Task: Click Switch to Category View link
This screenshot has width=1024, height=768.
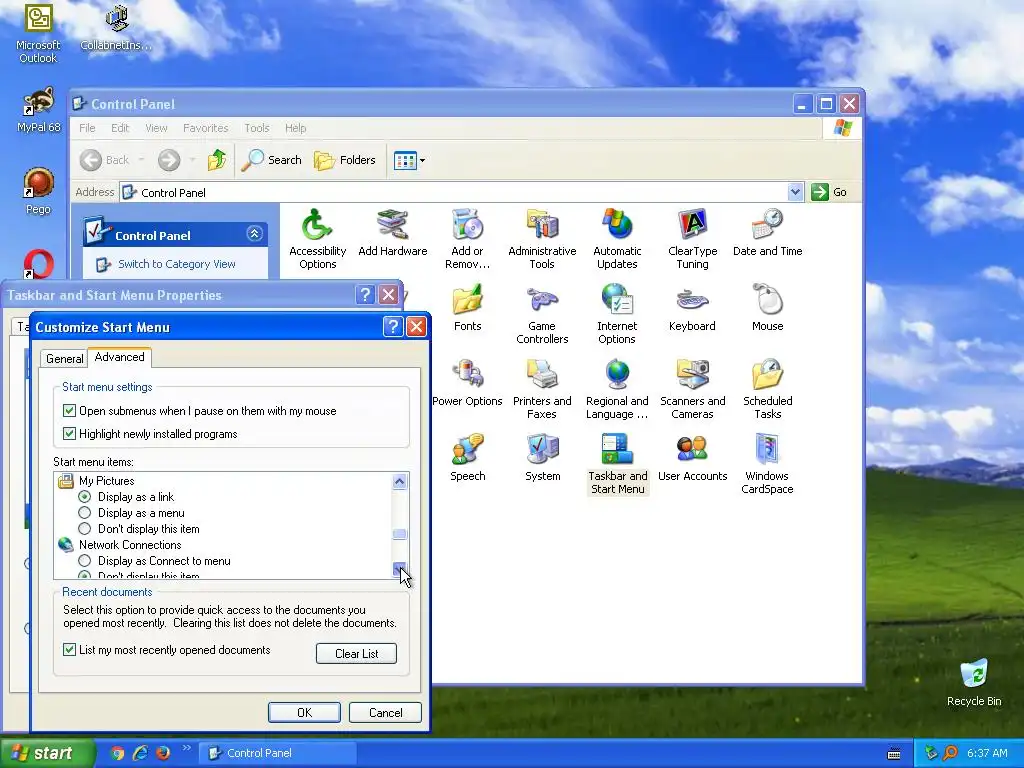Action: point(176,264)
